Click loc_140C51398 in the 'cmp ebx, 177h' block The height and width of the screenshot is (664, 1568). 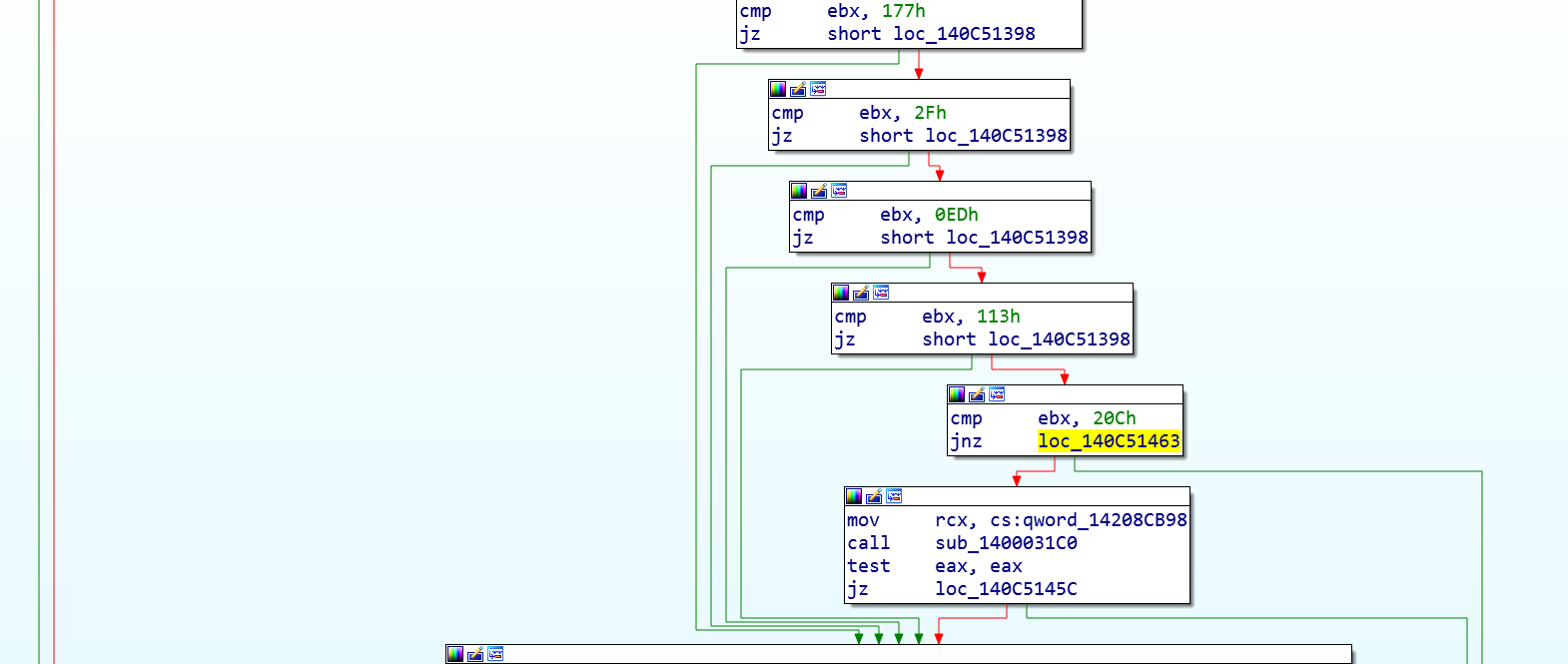coord(964,34)
